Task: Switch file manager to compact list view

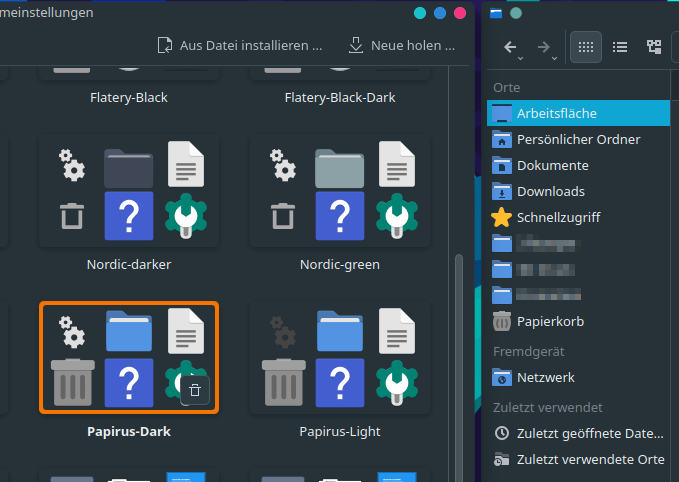Action: (620, 47)
